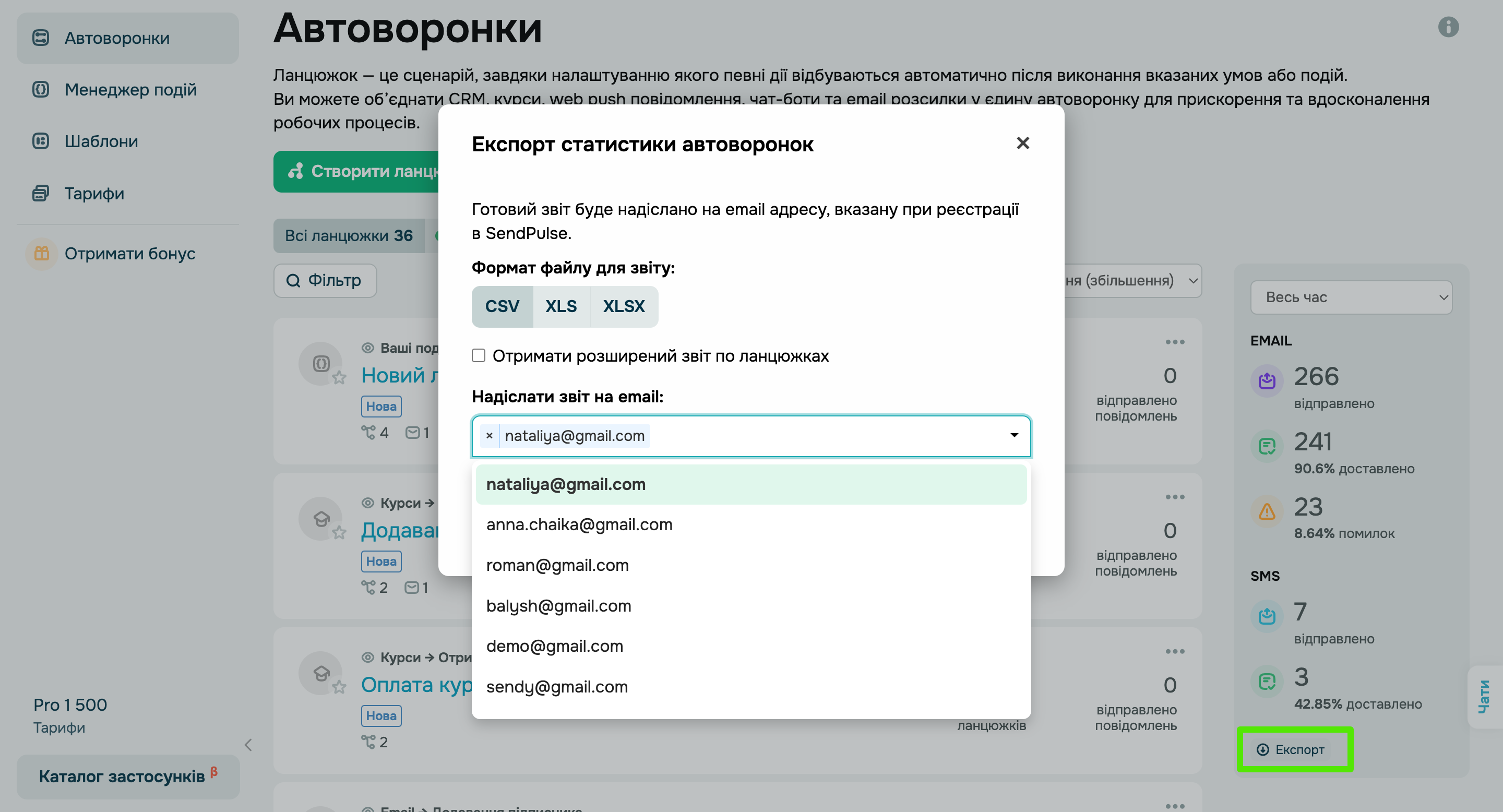The width and height of the screenshot is (1503, 812).
Task: Star the chain «Новий» as favorite
Action: (x=340, y=378)
